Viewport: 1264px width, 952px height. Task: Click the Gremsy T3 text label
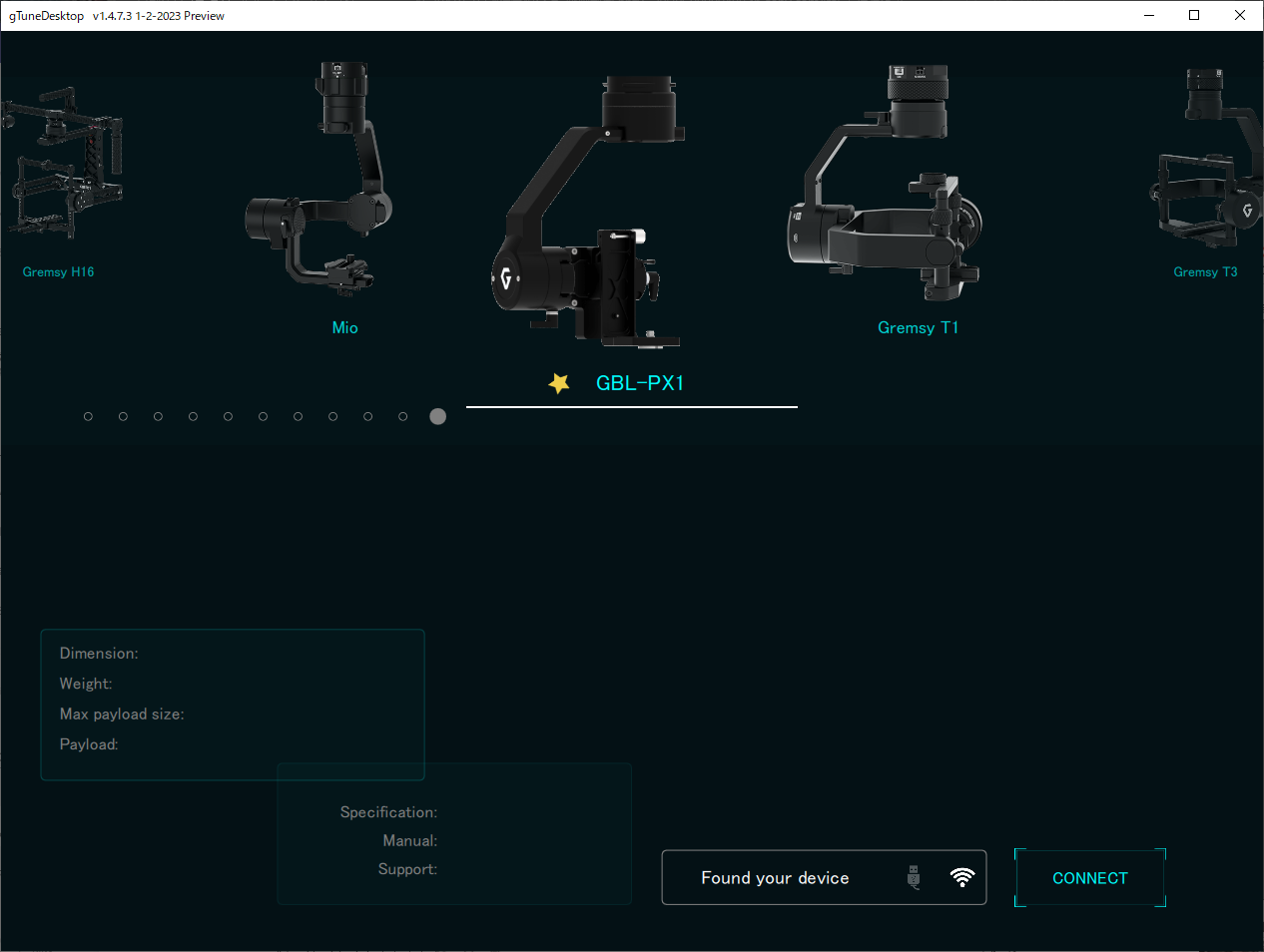pos(1205,271)
